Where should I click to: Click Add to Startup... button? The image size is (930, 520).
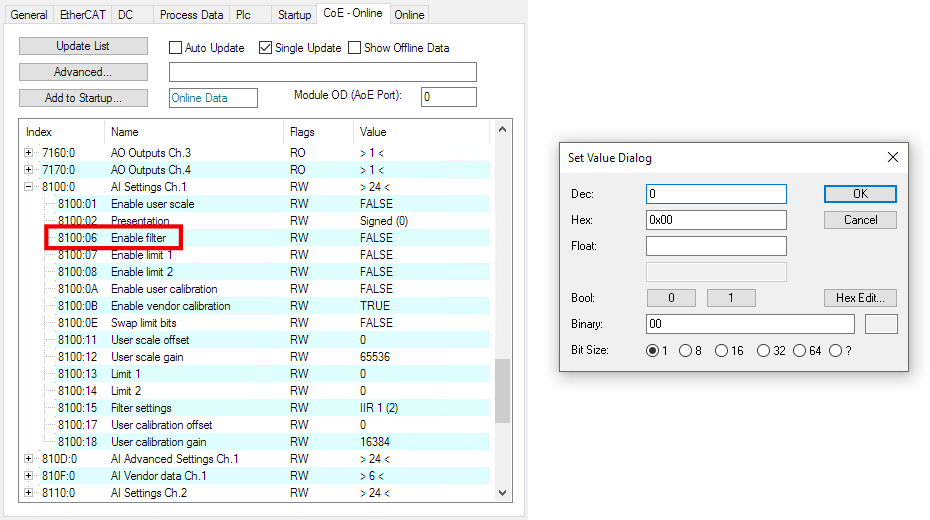click(83, 98)
